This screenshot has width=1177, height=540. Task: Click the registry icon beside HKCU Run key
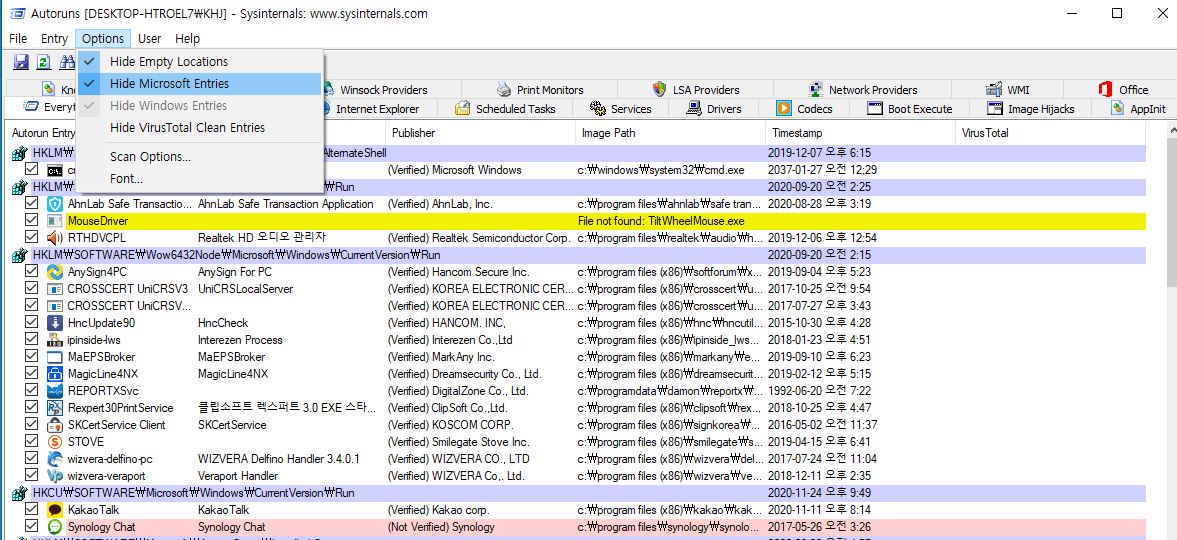19,493
